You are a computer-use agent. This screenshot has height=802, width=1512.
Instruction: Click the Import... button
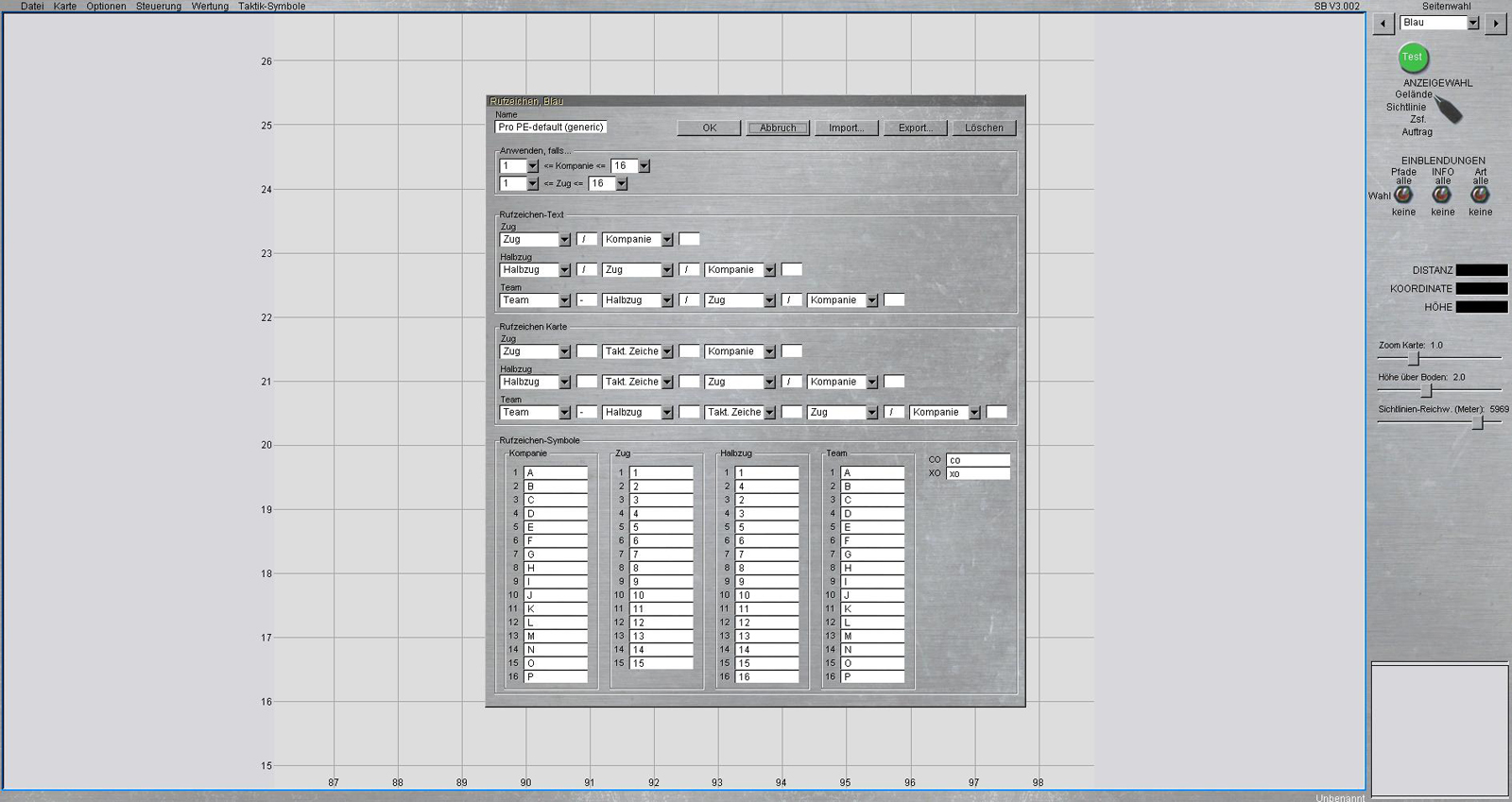point(846,128)
